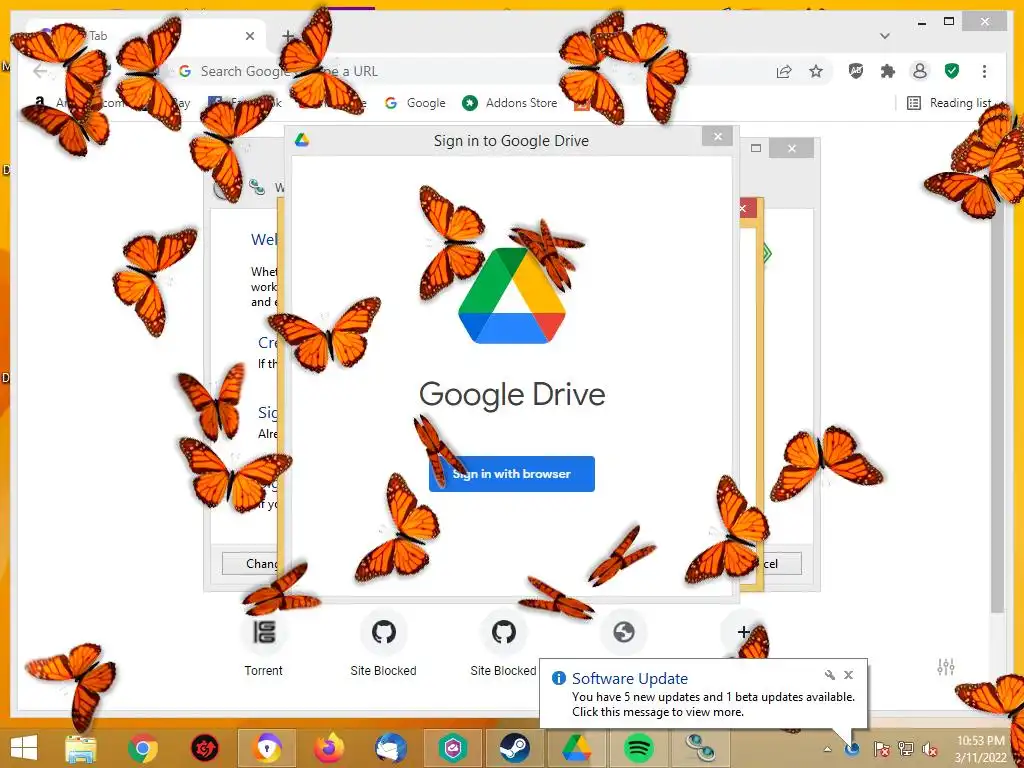Open the Extensions puzzle piece menu

point(888,71)
